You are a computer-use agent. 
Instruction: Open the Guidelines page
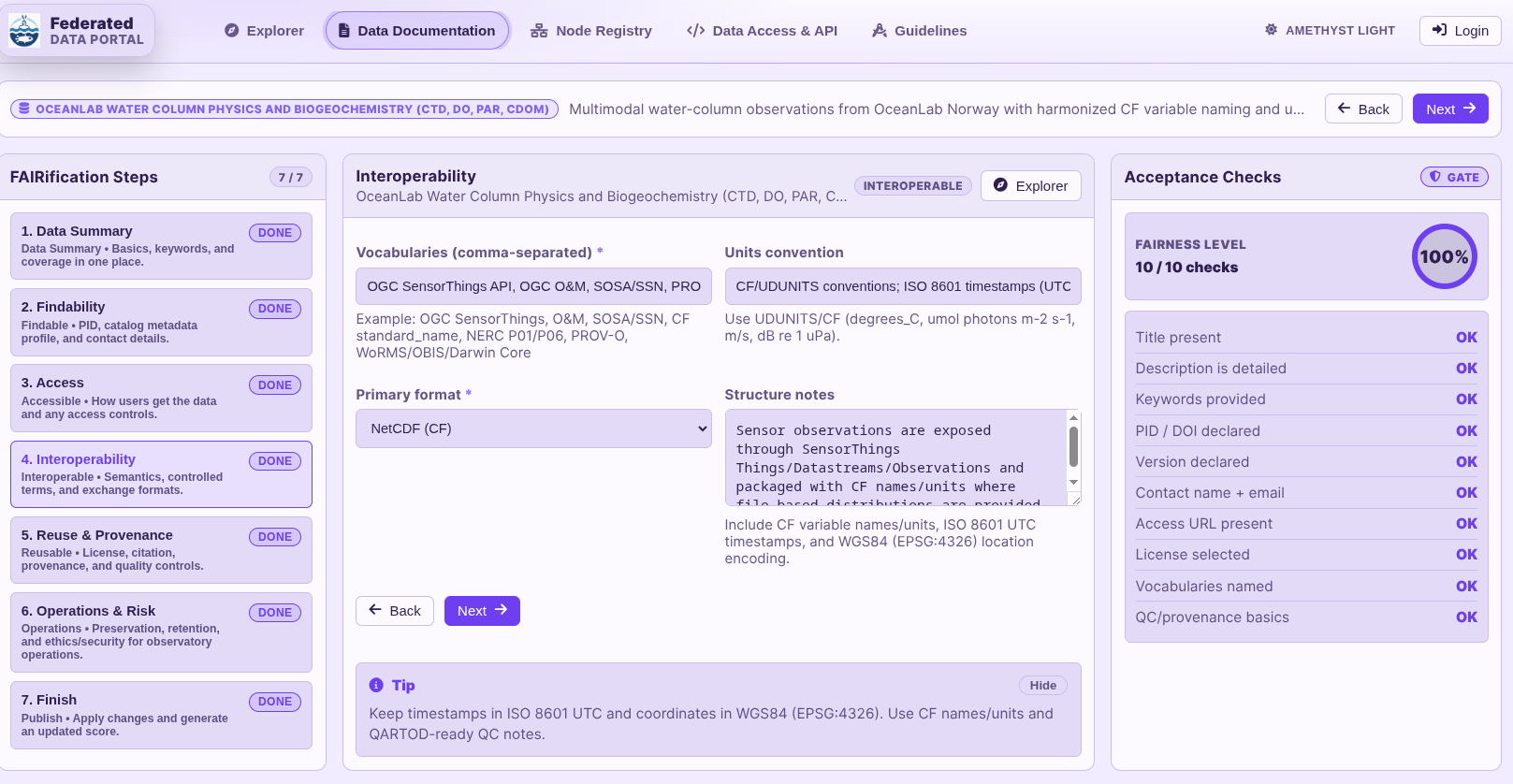click(919, 31)
